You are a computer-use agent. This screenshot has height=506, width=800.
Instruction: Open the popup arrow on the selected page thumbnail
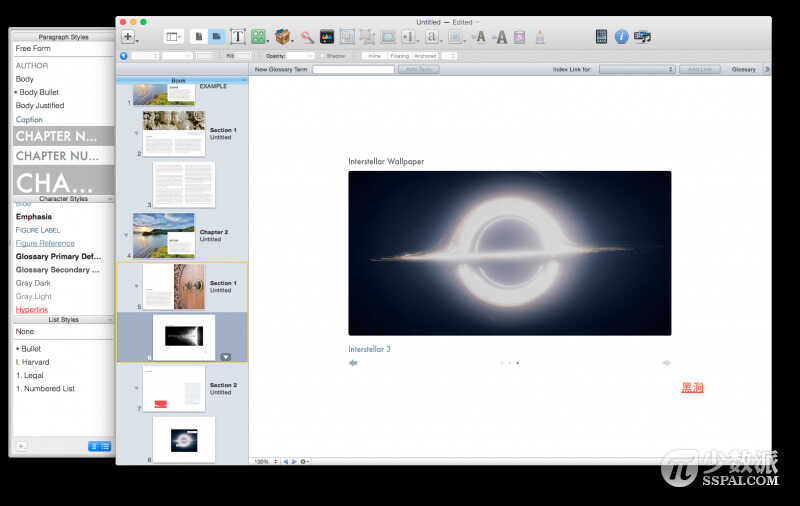coord(226,357)
